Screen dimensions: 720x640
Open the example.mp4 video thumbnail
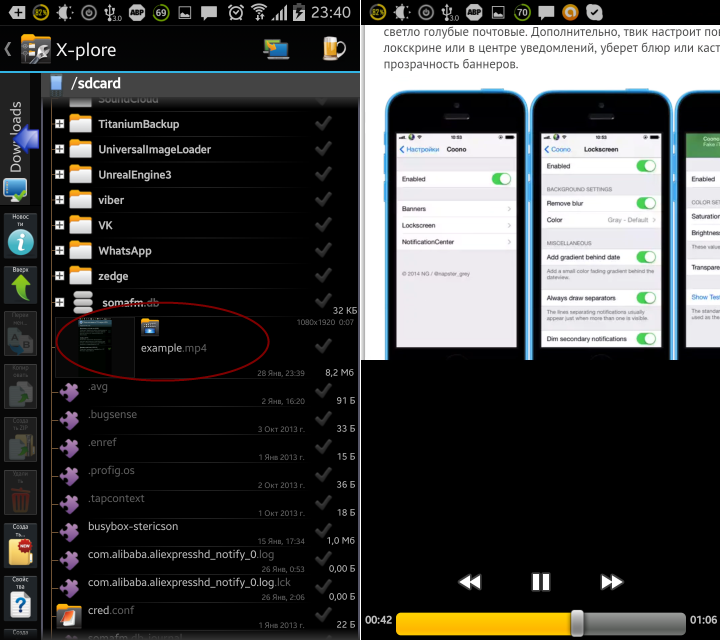96,347
